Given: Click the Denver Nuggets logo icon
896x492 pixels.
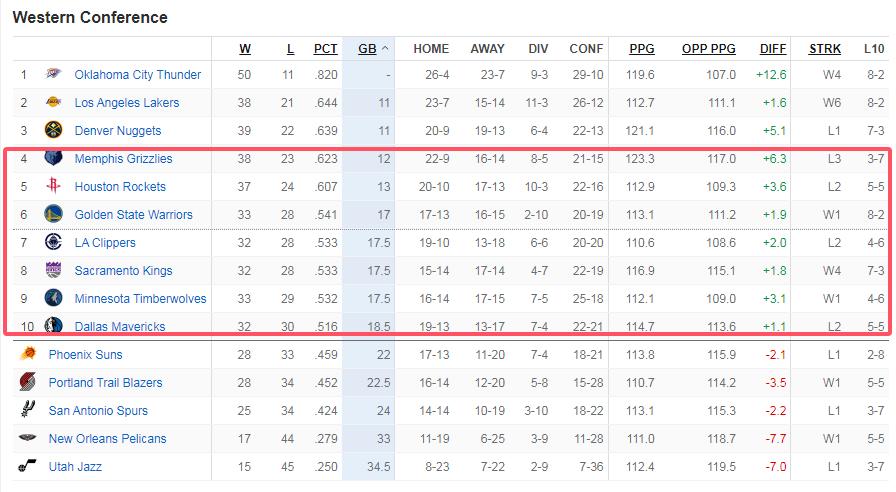Looking at the screenshot, I should coord(54,131).
